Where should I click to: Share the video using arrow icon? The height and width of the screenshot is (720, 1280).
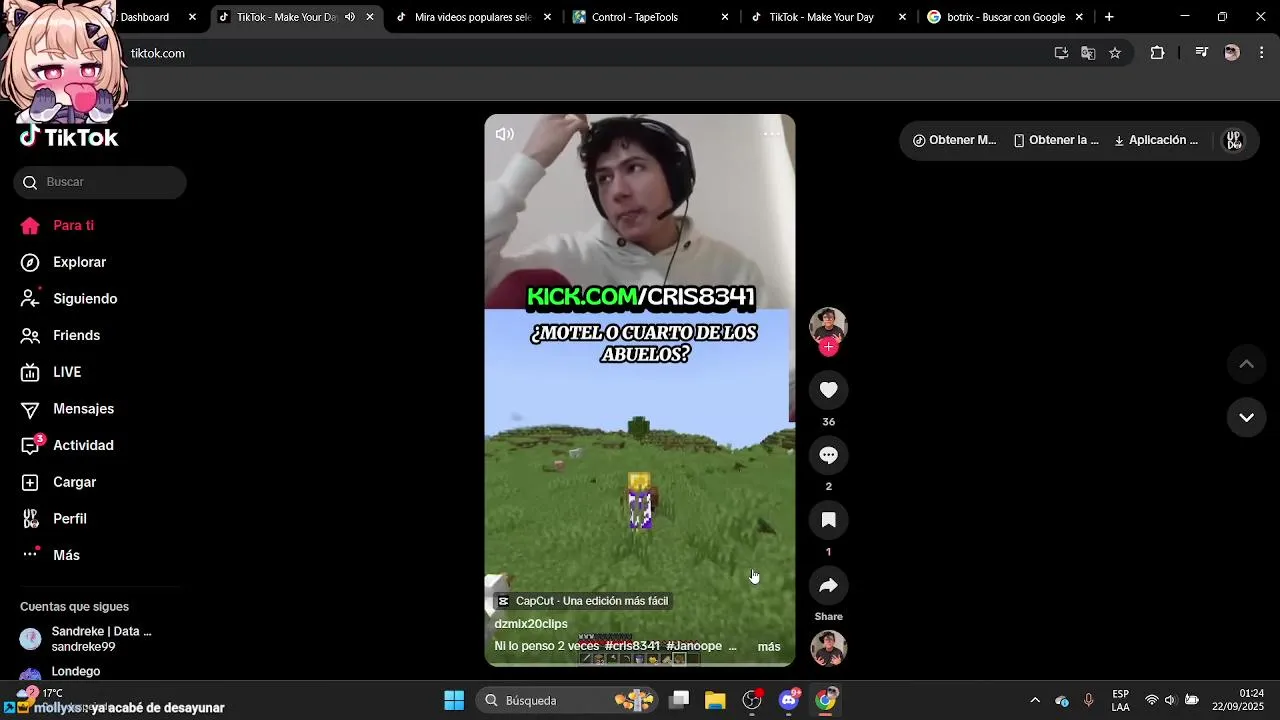coord(828,585)
